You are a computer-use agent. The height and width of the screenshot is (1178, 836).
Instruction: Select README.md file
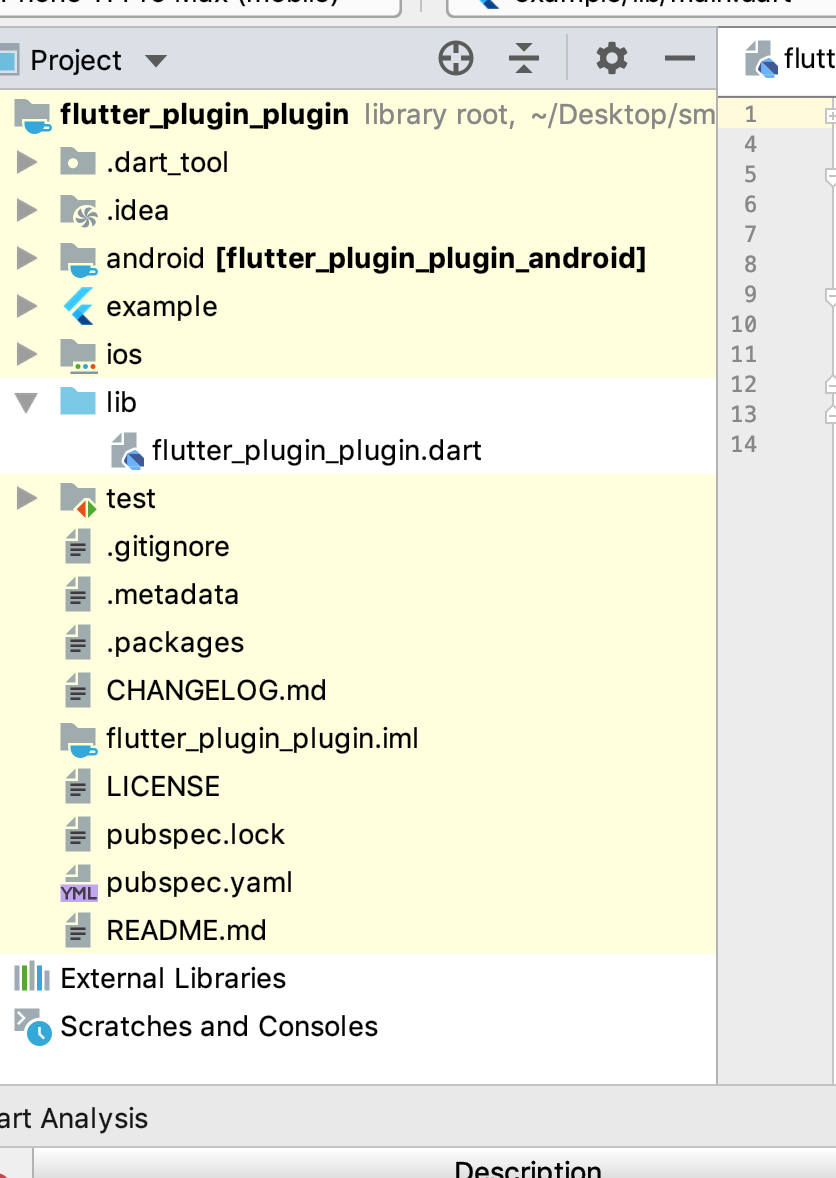[x=186, y=931]
